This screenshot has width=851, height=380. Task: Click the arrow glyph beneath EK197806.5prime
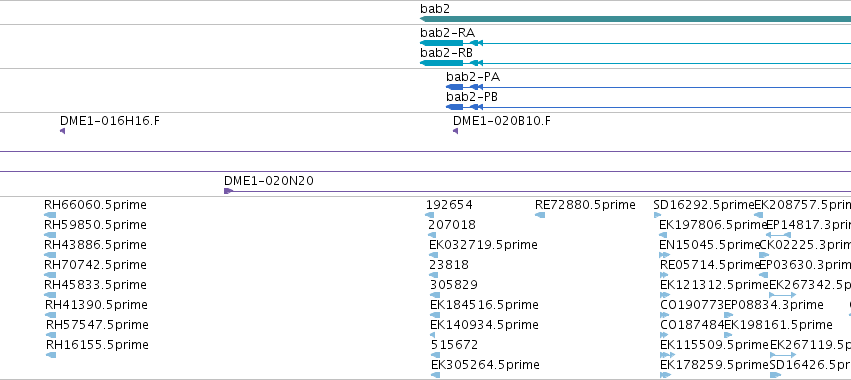click(x=663, y=235)
